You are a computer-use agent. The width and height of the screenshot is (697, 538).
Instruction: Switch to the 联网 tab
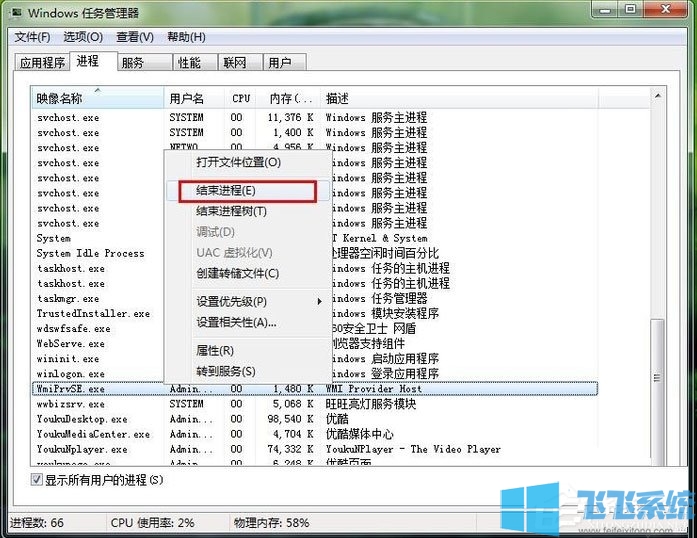[240, 63]
